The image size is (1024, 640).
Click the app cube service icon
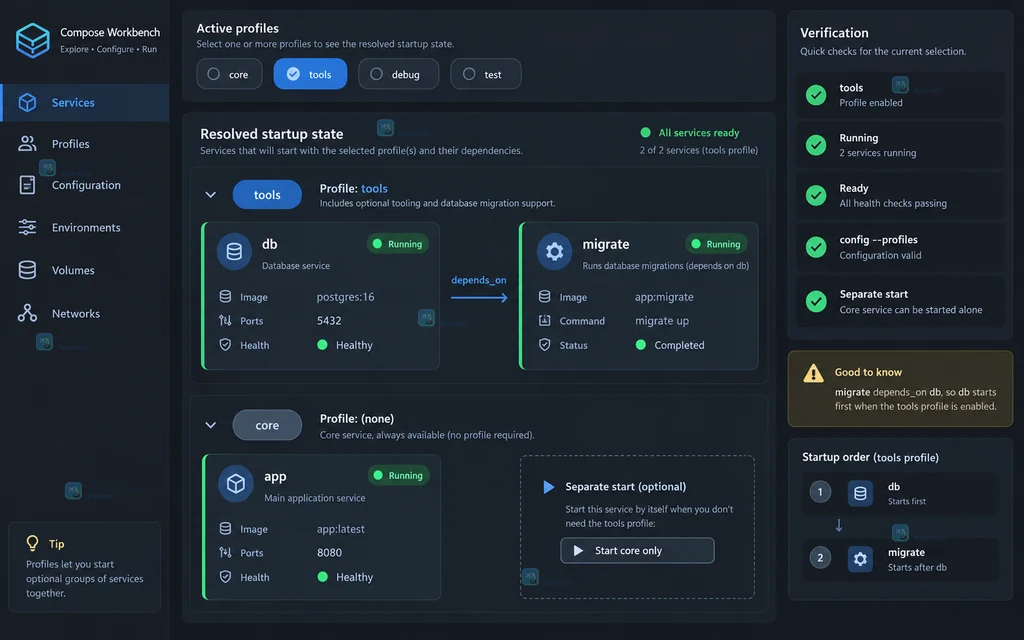[235, 483]
